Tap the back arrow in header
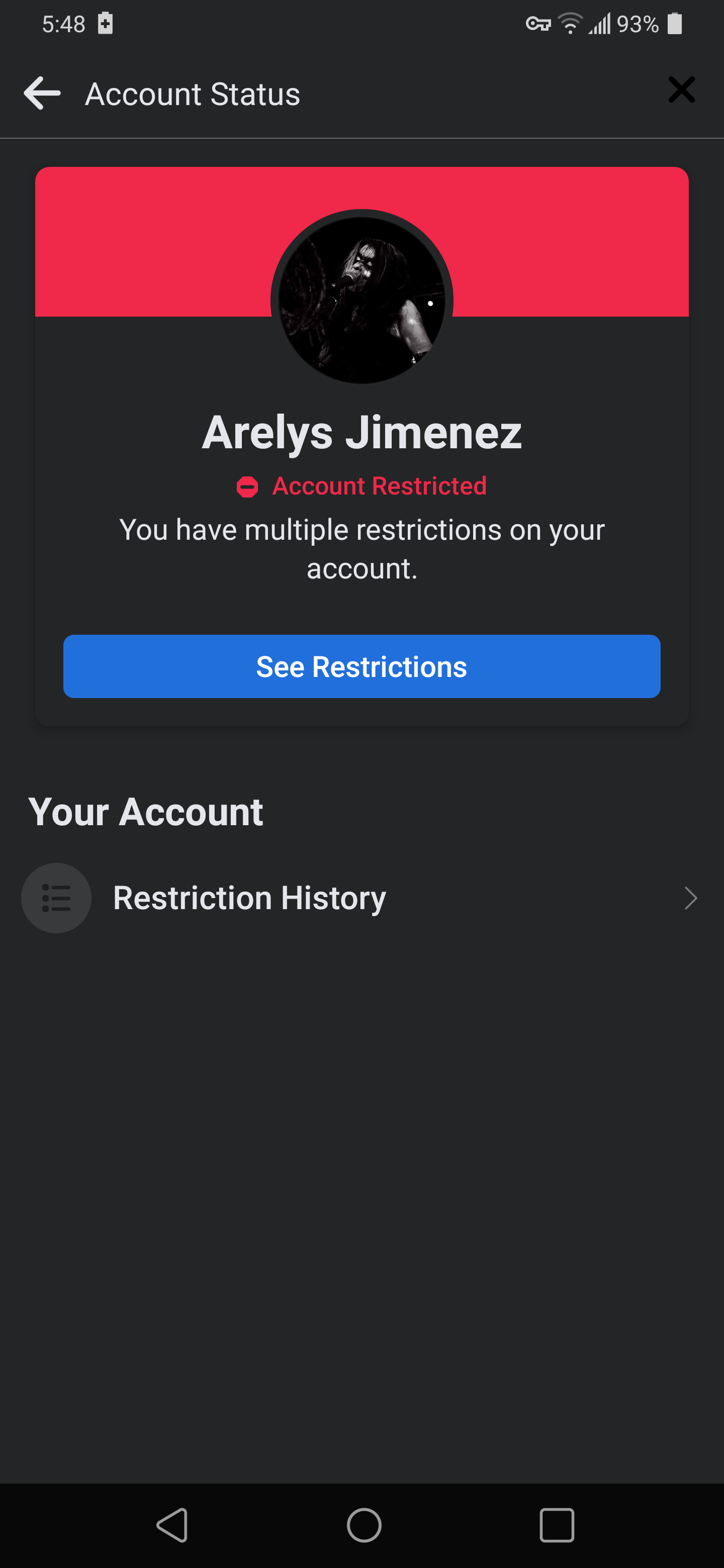The image size is (724, 1568). tap(42, 93)
